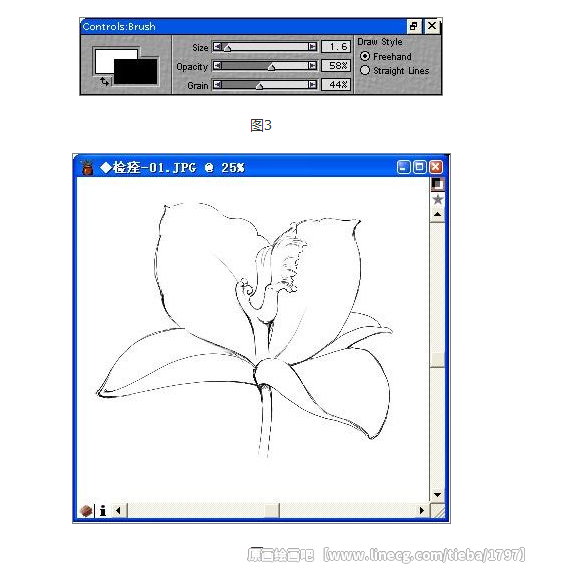Click the flower sketch canvas
The width and height of the screenshot is (566, 574).
(x=253, y=339)
